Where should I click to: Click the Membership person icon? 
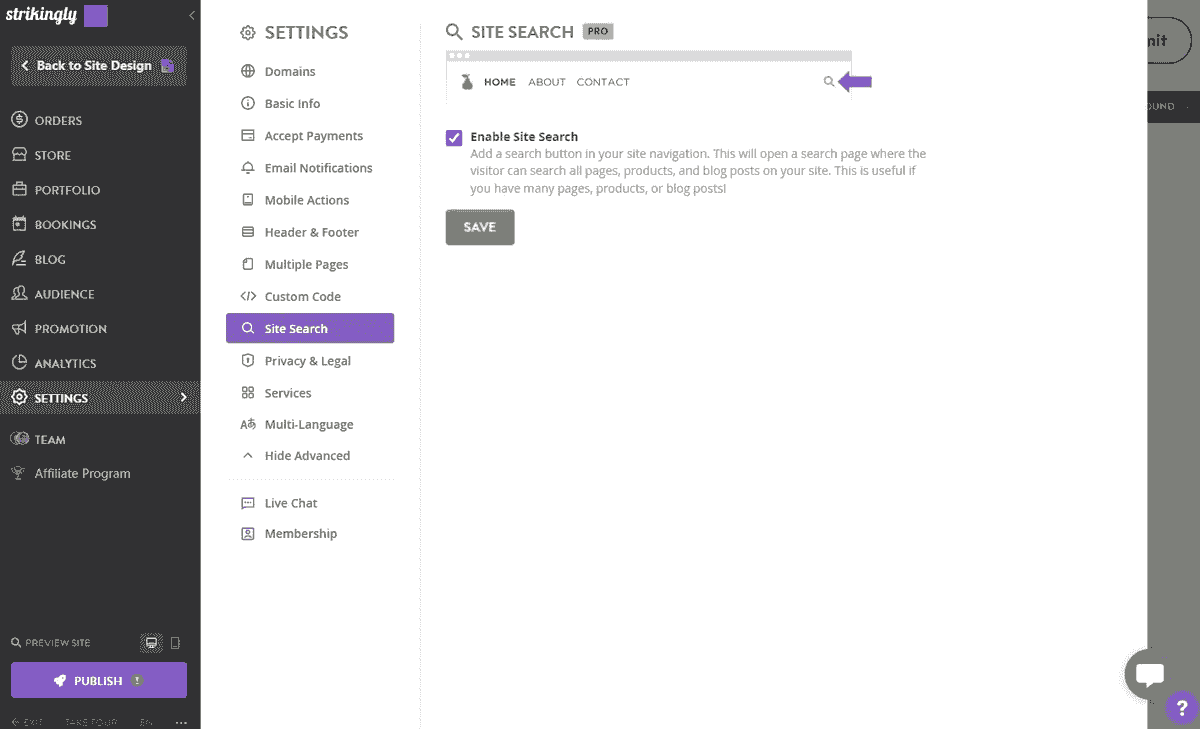tap(248, 534)
